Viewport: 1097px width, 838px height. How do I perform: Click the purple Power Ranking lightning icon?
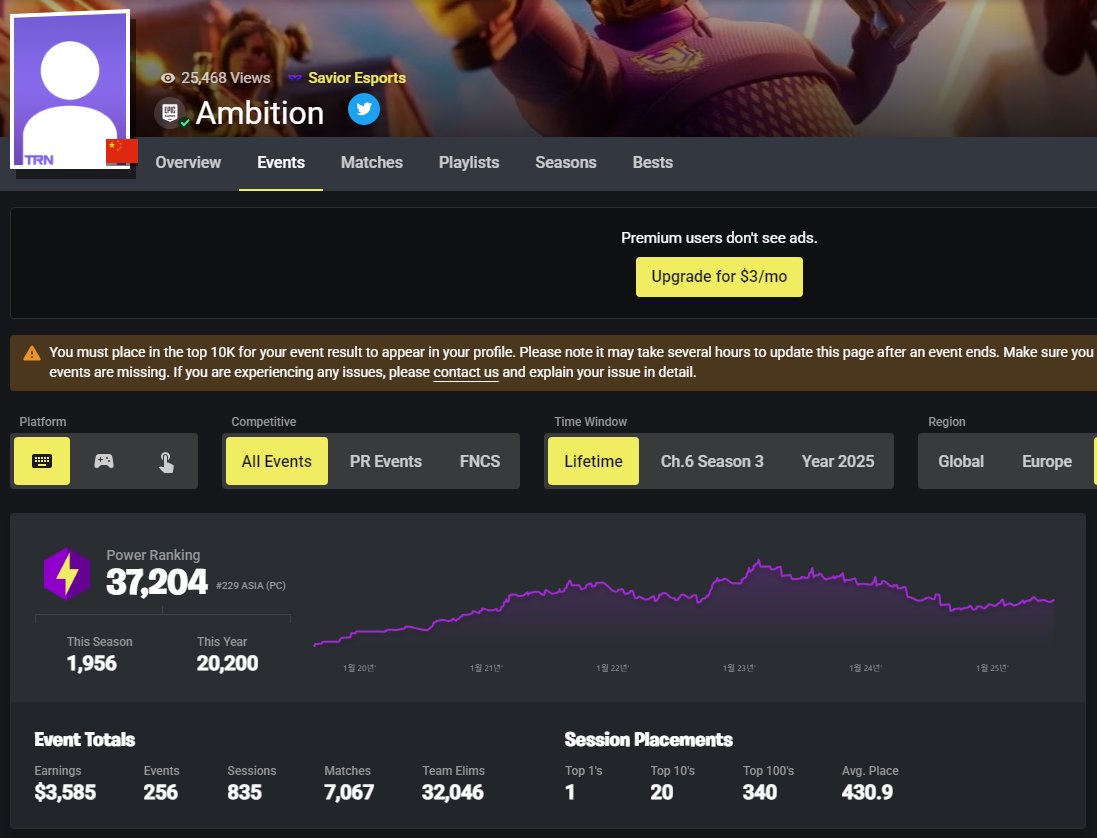(x=67, y=574)
